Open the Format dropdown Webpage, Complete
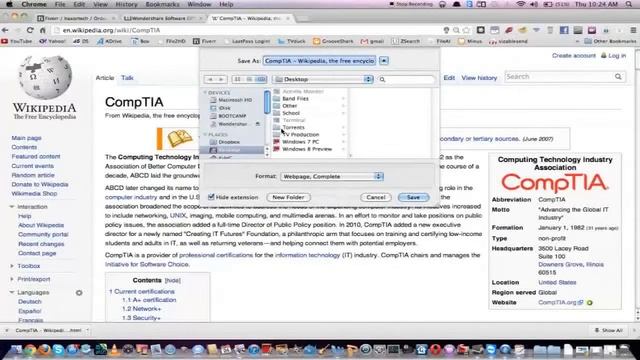640x360 pixels. point(332,176)
